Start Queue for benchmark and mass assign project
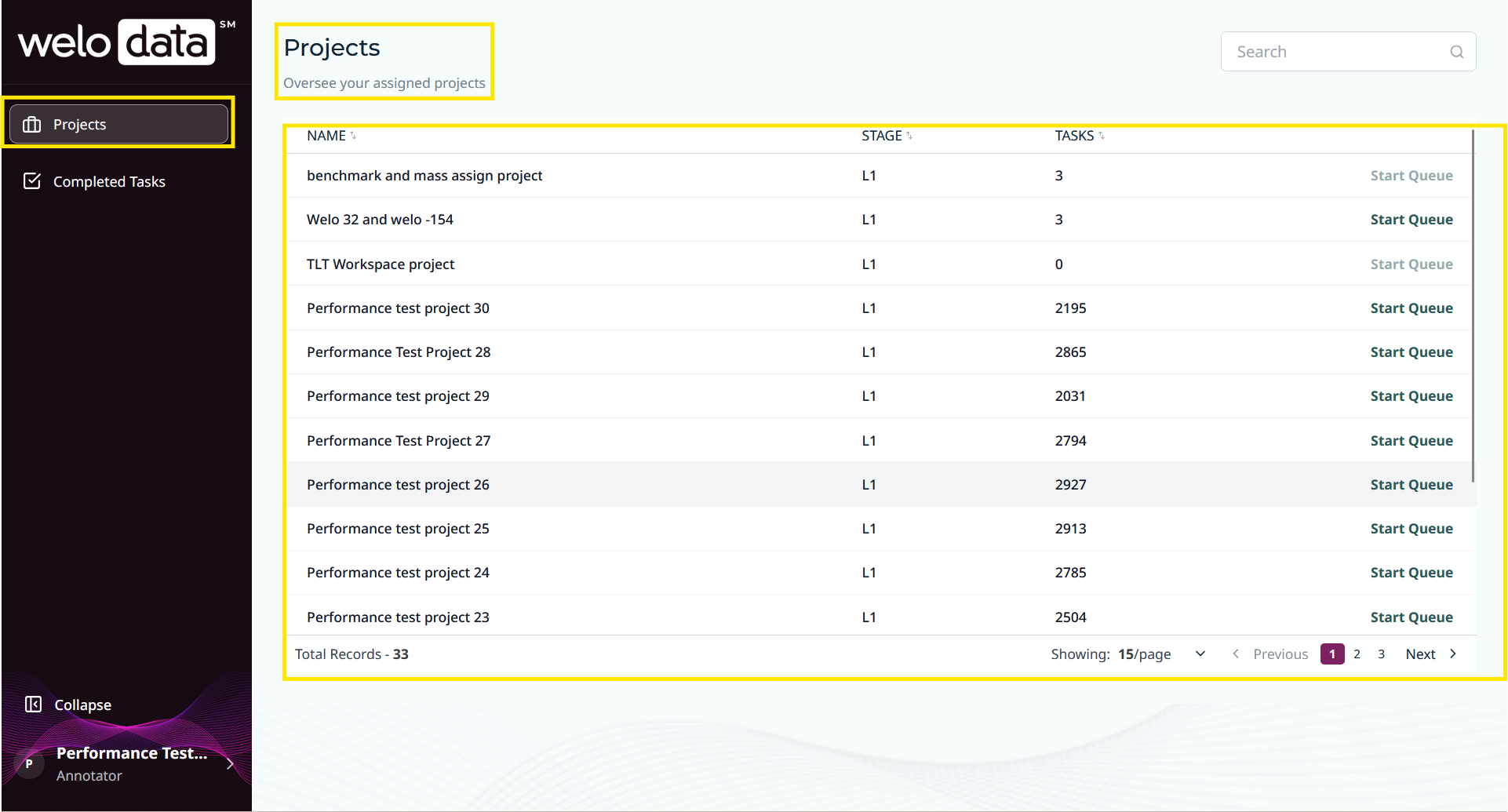 coord(1411,176)
